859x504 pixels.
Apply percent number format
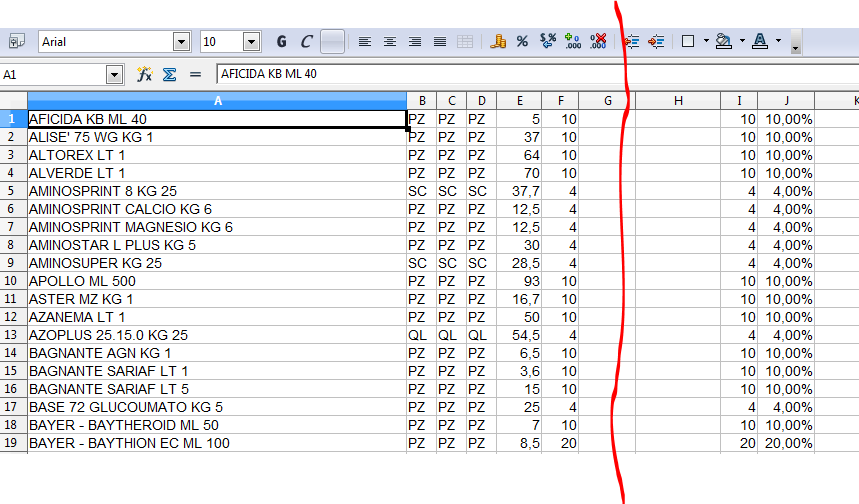[522, 42]
